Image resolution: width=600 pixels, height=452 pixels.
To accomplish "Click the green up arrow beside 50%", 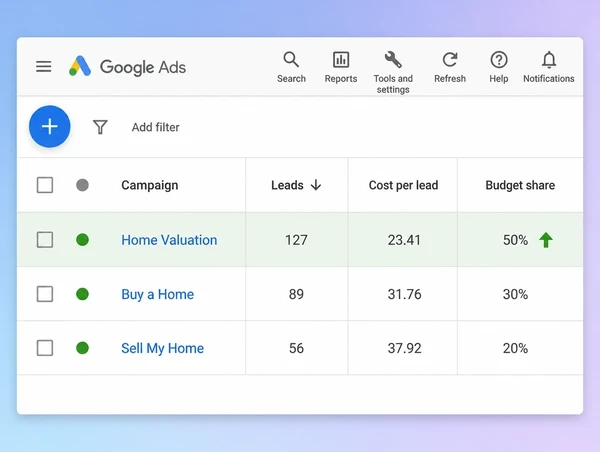I will (546, 240).
